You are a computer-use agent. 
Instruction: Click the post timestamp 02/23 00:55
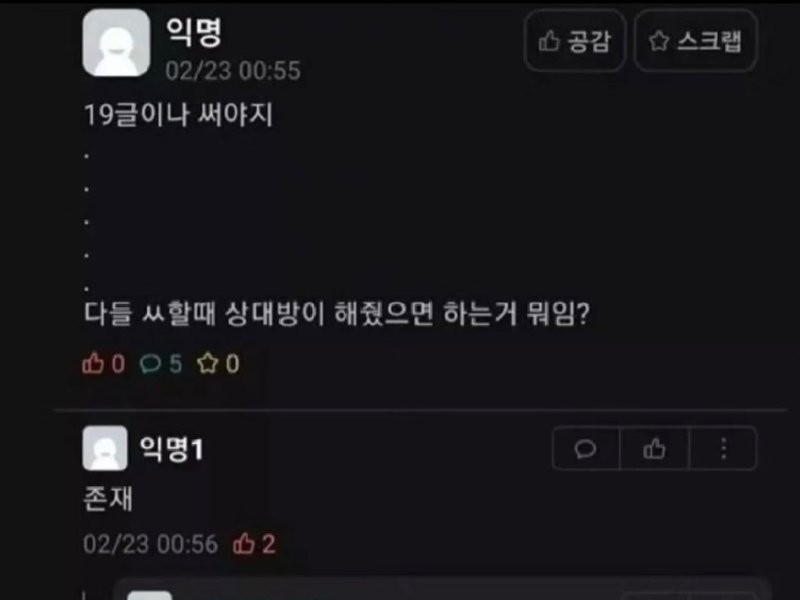pyautogui.click(x=233, y=70)
